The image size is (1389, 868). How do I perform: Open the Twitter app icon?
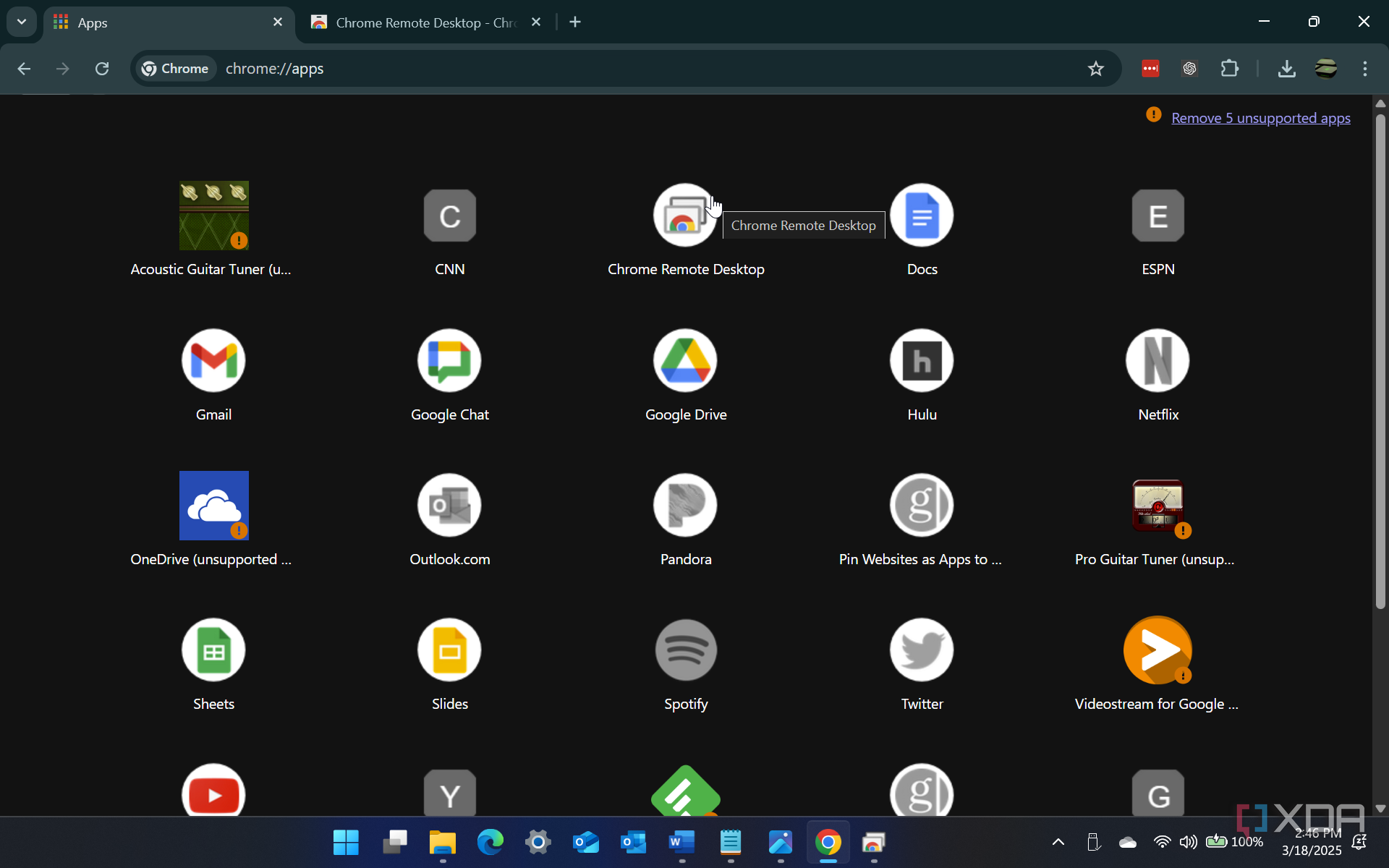[x=922, y=650]
